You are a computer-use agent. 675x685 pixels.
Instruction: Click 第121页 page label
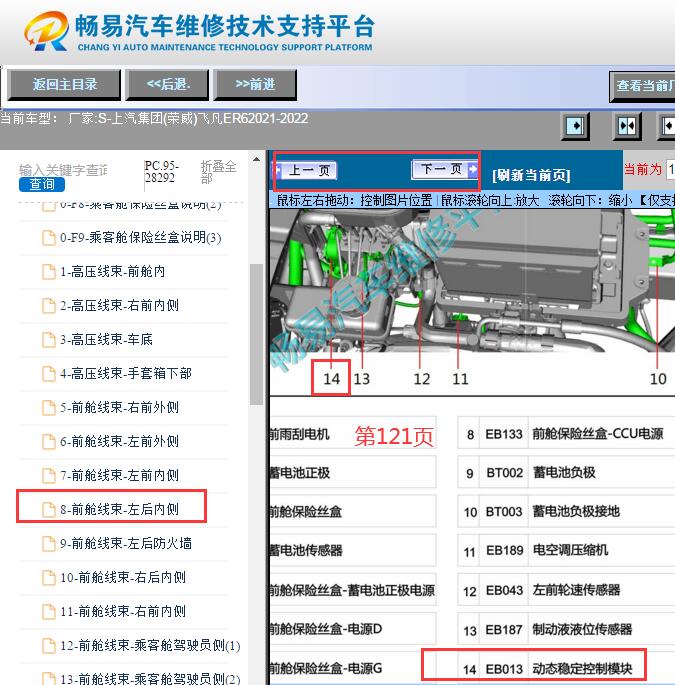click(x=394, y=436)
